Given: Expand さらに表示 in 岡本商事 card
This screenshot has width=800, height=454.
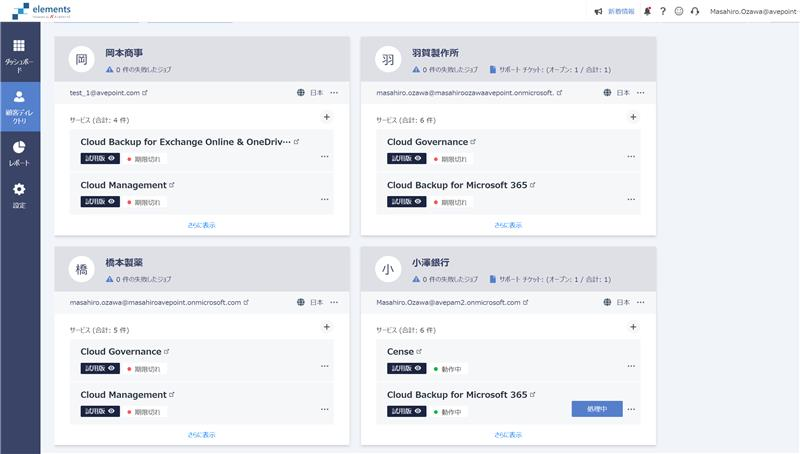Looking at the screenshot, I should (202, 225).
